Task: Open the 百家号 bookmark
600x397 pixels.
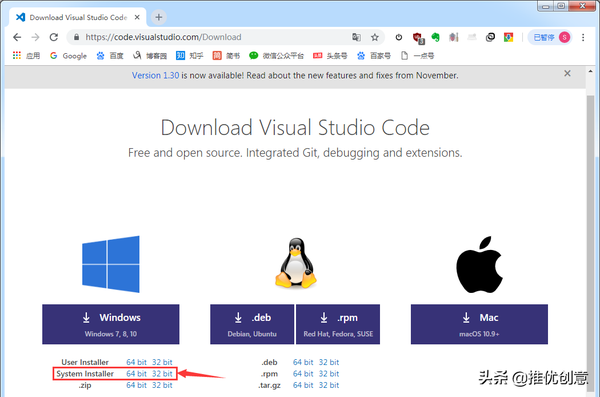Action: tap(373, 56)
